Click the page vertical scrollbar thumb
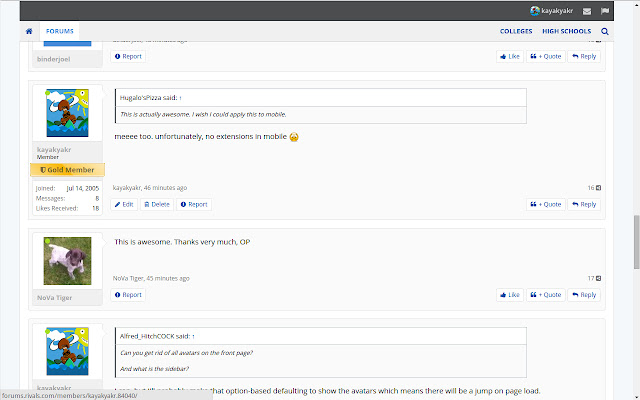Viewport: 640px width, 400px height. 636,242
